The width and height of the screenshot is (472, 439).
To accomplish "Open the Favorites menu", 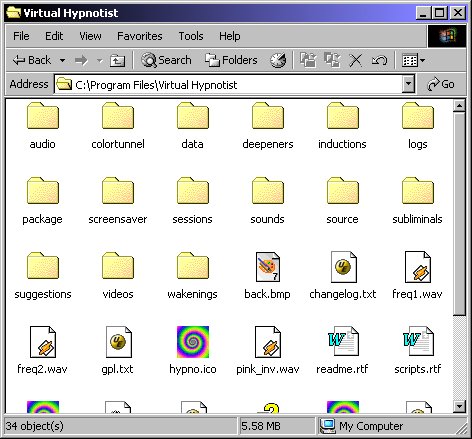I will coord(140,36).
